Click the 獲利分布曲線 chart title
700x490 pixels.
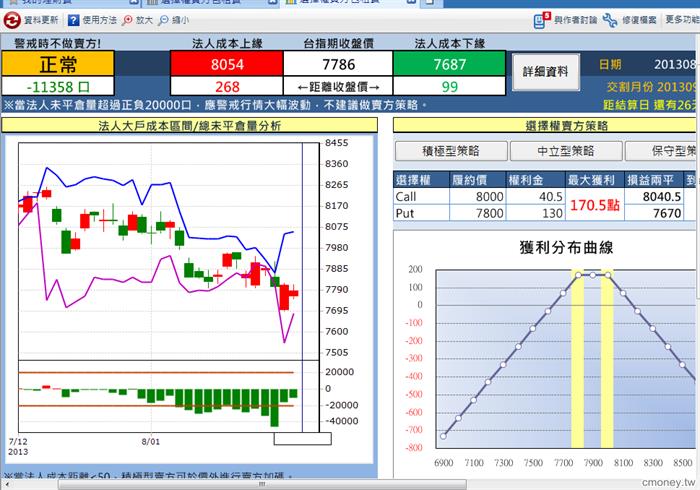click(566, 247)
